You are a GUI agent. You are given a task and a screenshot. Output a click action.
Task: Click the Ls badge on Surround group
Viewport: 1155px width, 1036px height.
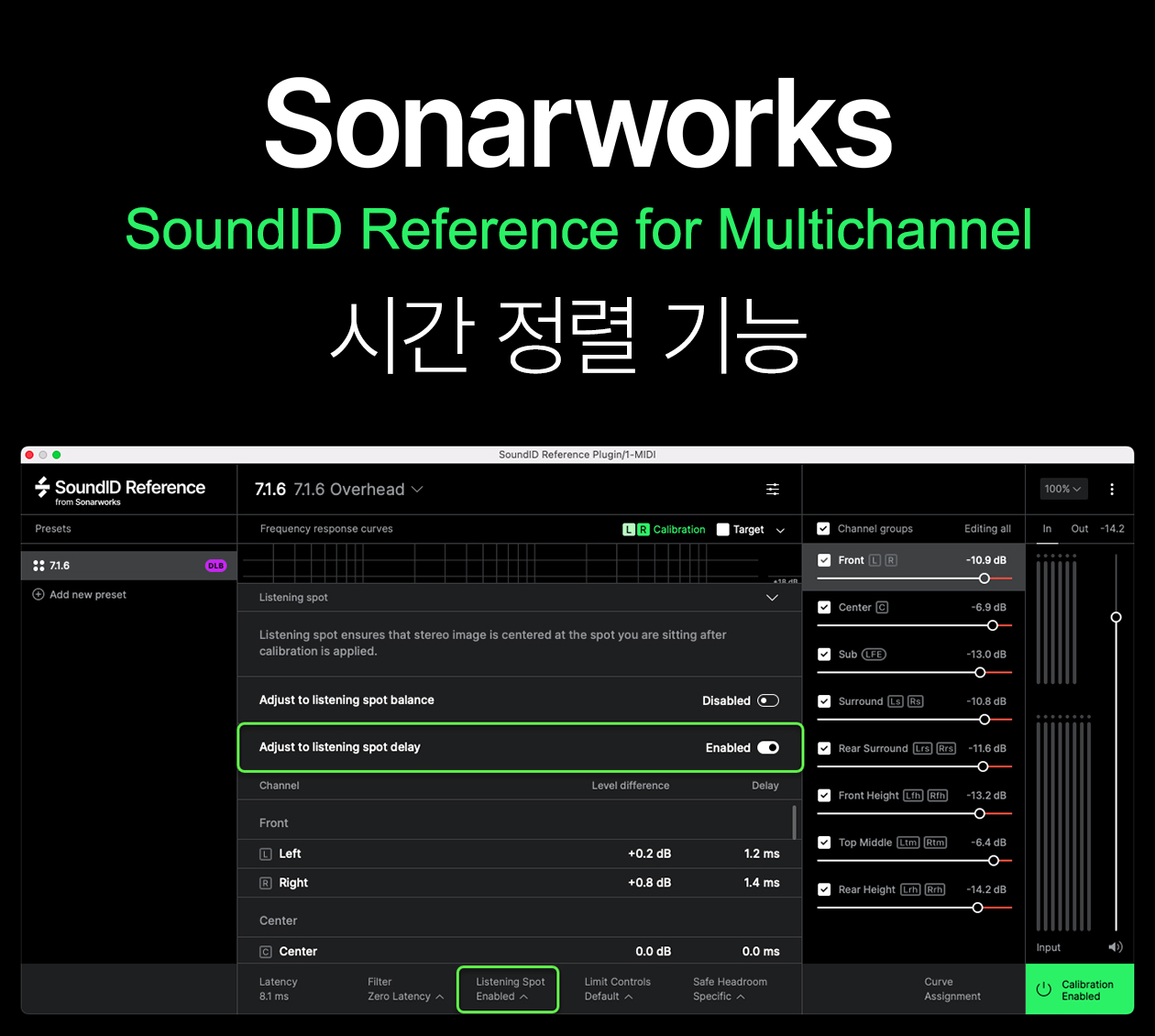[896, 701]
